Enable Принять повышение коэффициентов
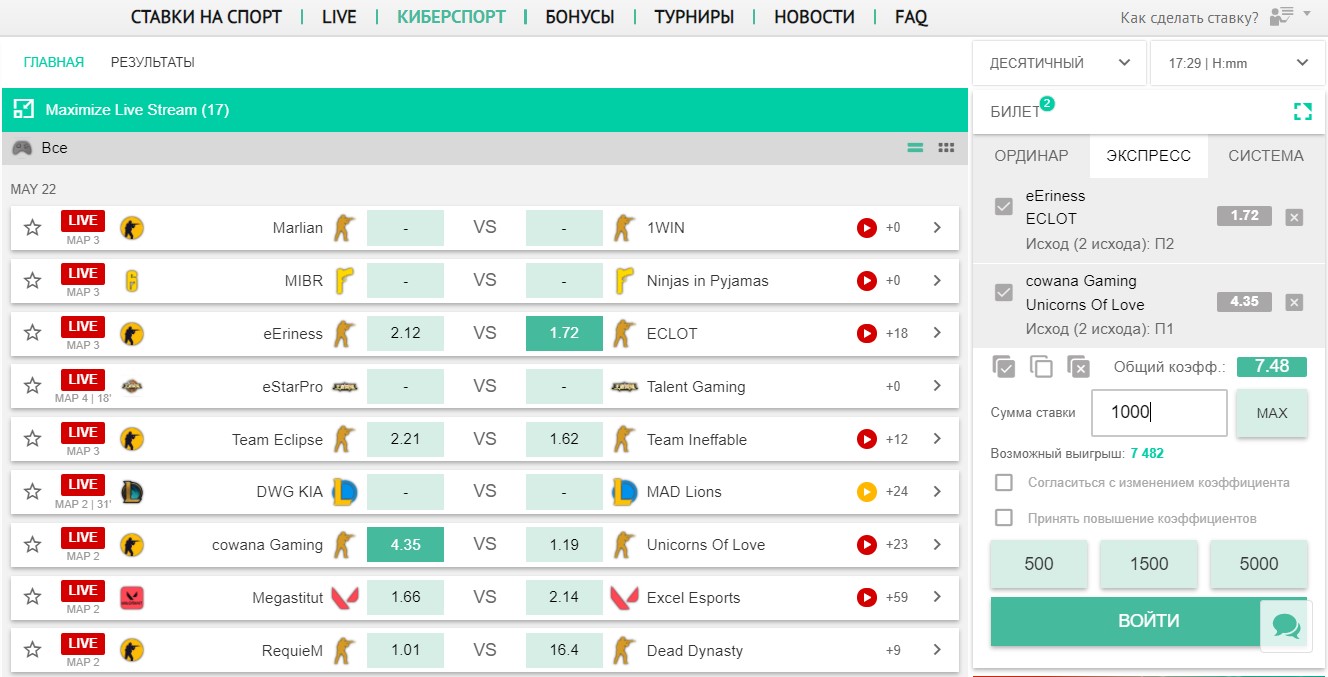Screen dimensions: 1328x677 coord(1004,518)
